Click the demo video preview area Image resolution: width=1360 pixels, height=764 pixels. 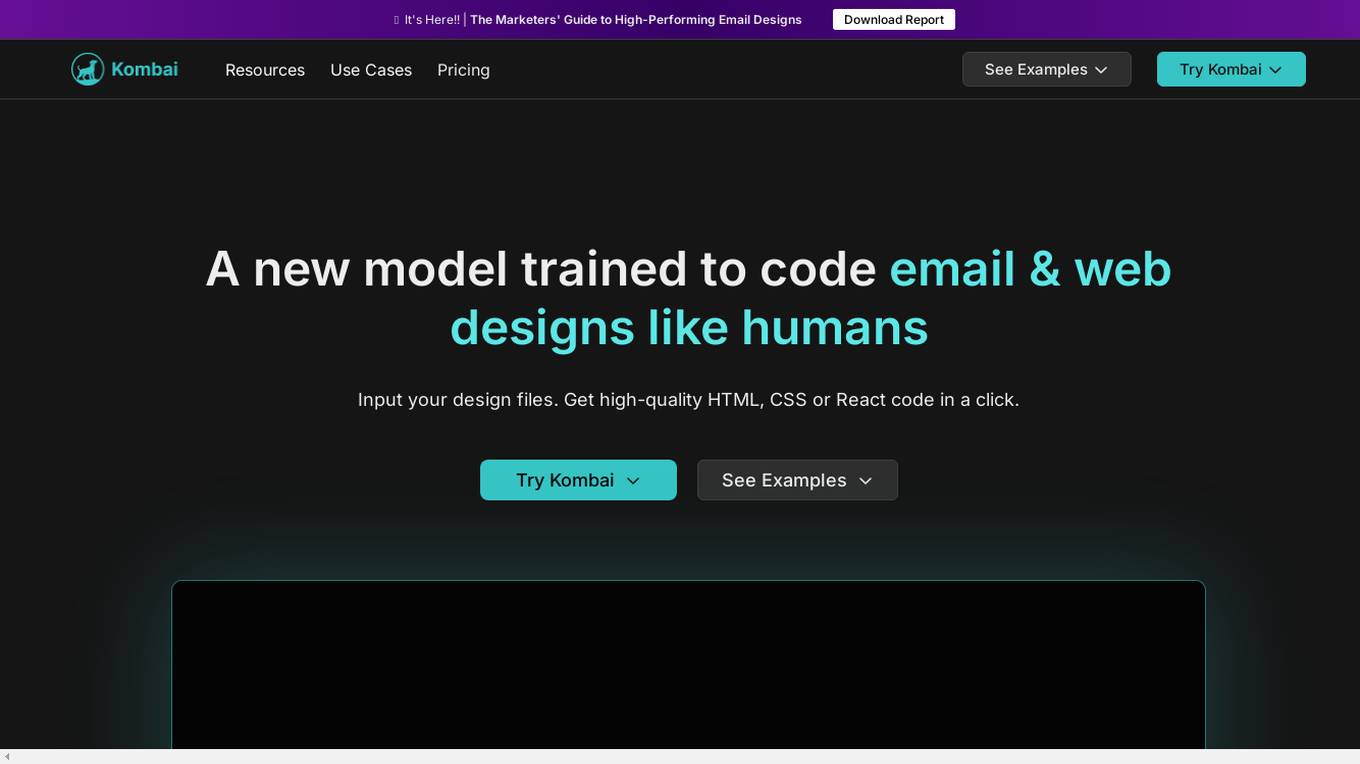(x=688, y=665)
